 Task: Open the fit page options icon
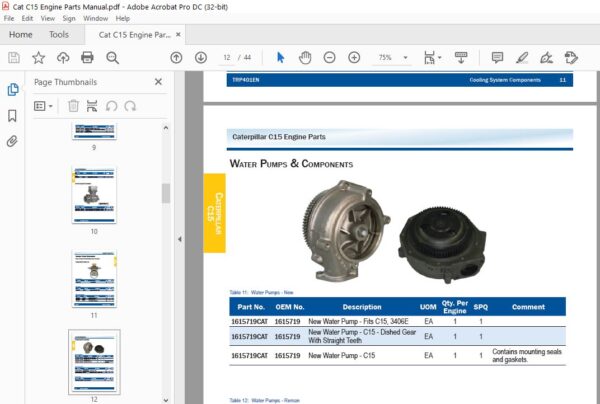point(432,58)
